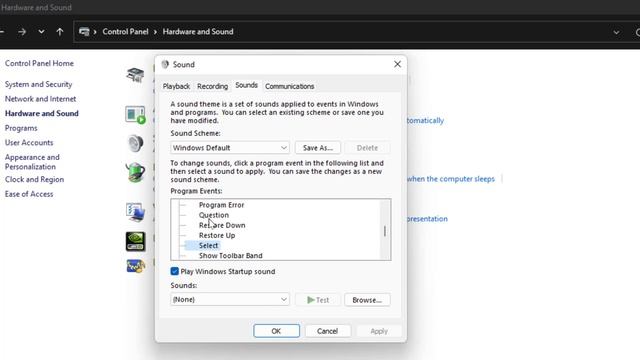Click the Sound speaker icon in Control Panel
The height and width of the screenshot is (360, 640).
pyautogui.click(x=135, y=143)
